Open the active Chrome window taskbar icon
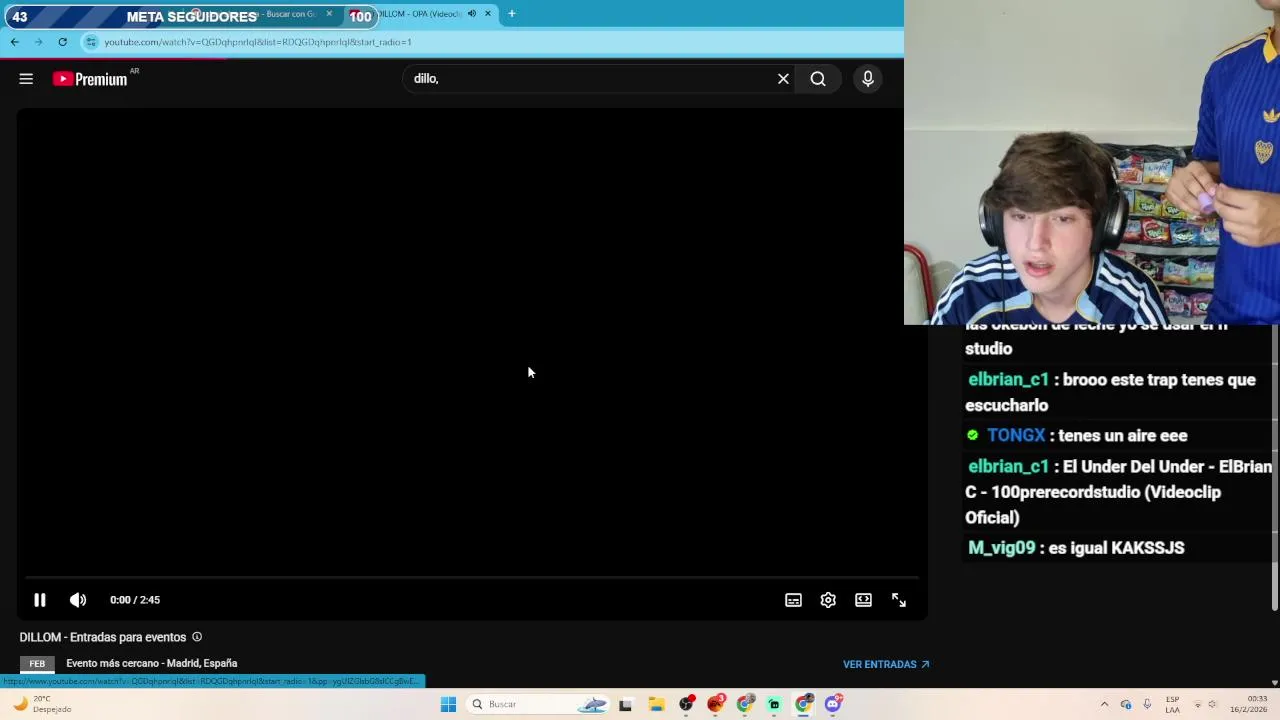Image resolution: width=1280 pixels, height=720 pixels. coord(804,704)
